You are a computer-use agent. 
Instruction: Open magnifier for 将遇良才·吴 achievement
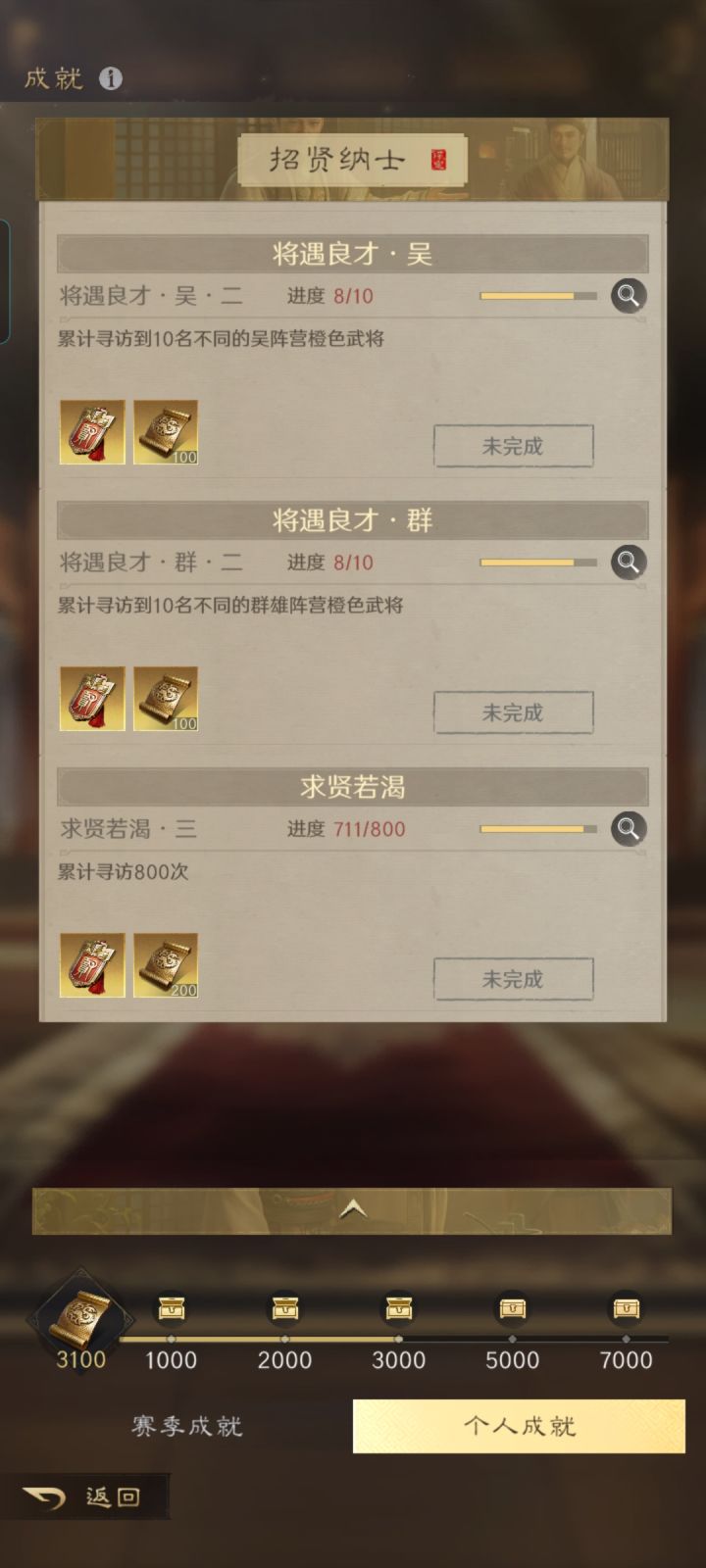click(629, 295)
